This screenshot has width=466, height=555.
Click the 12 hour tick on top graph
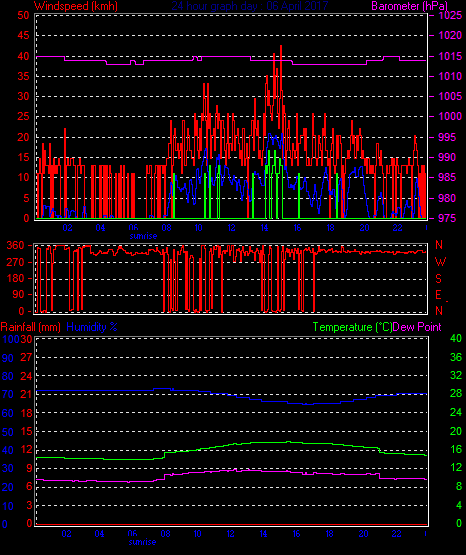[231, 228]
